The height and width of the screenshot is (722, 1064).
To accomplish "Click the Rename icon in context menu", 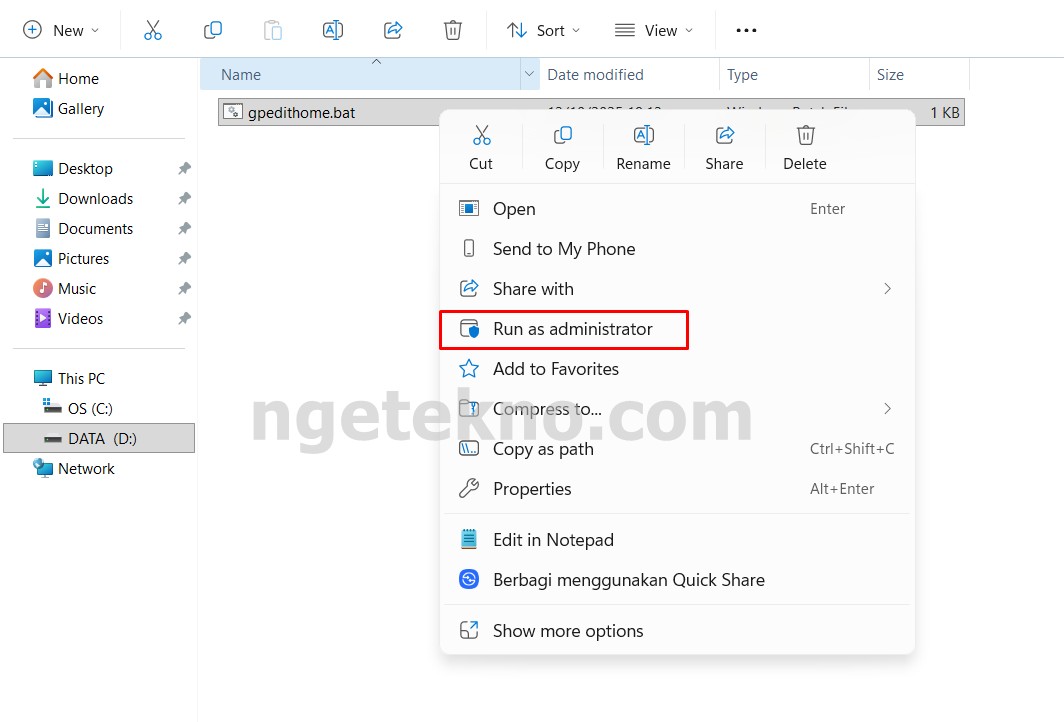I will (x=643, y=136).
